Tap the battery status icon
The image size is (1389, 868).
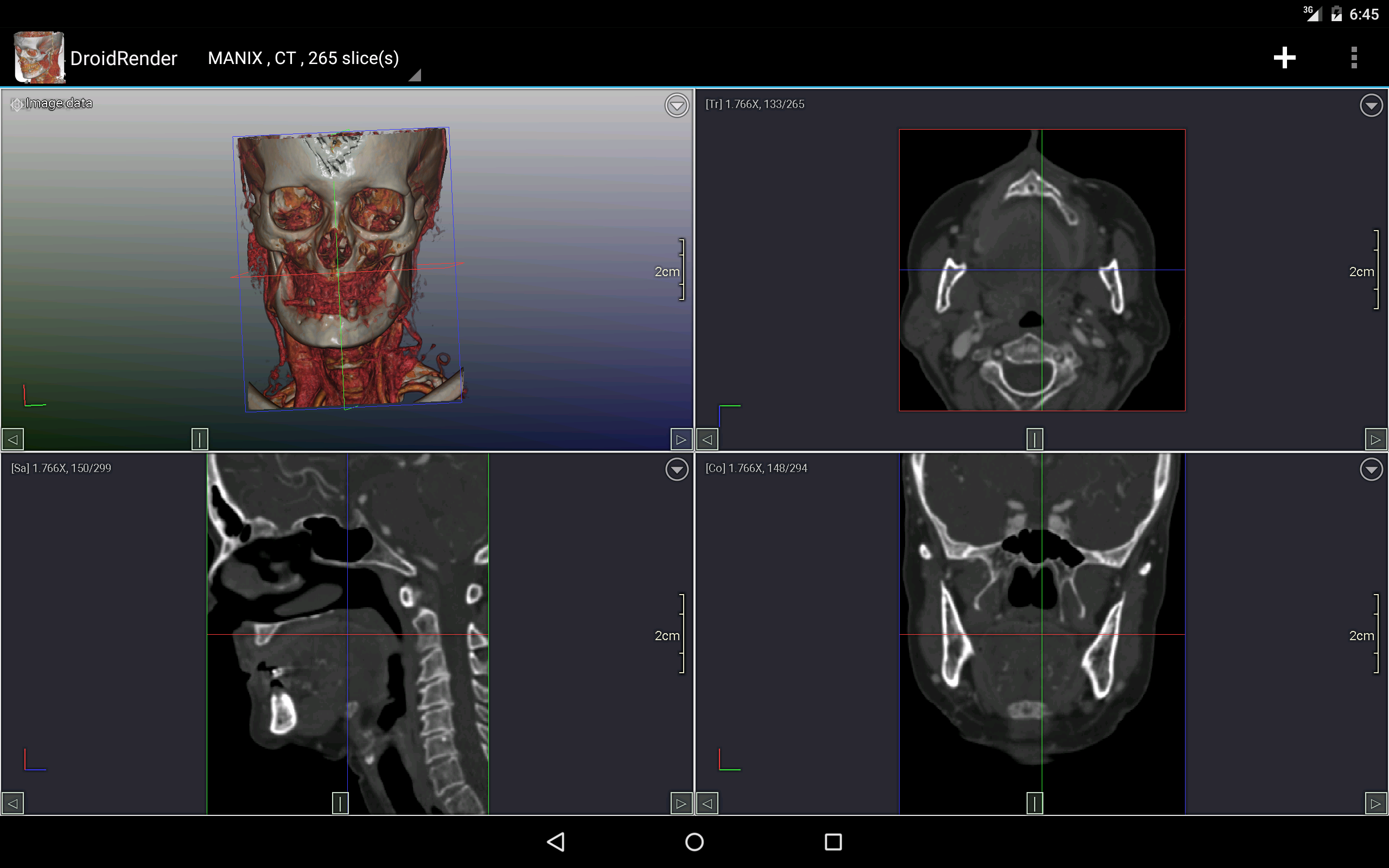tap(1337, 14)
